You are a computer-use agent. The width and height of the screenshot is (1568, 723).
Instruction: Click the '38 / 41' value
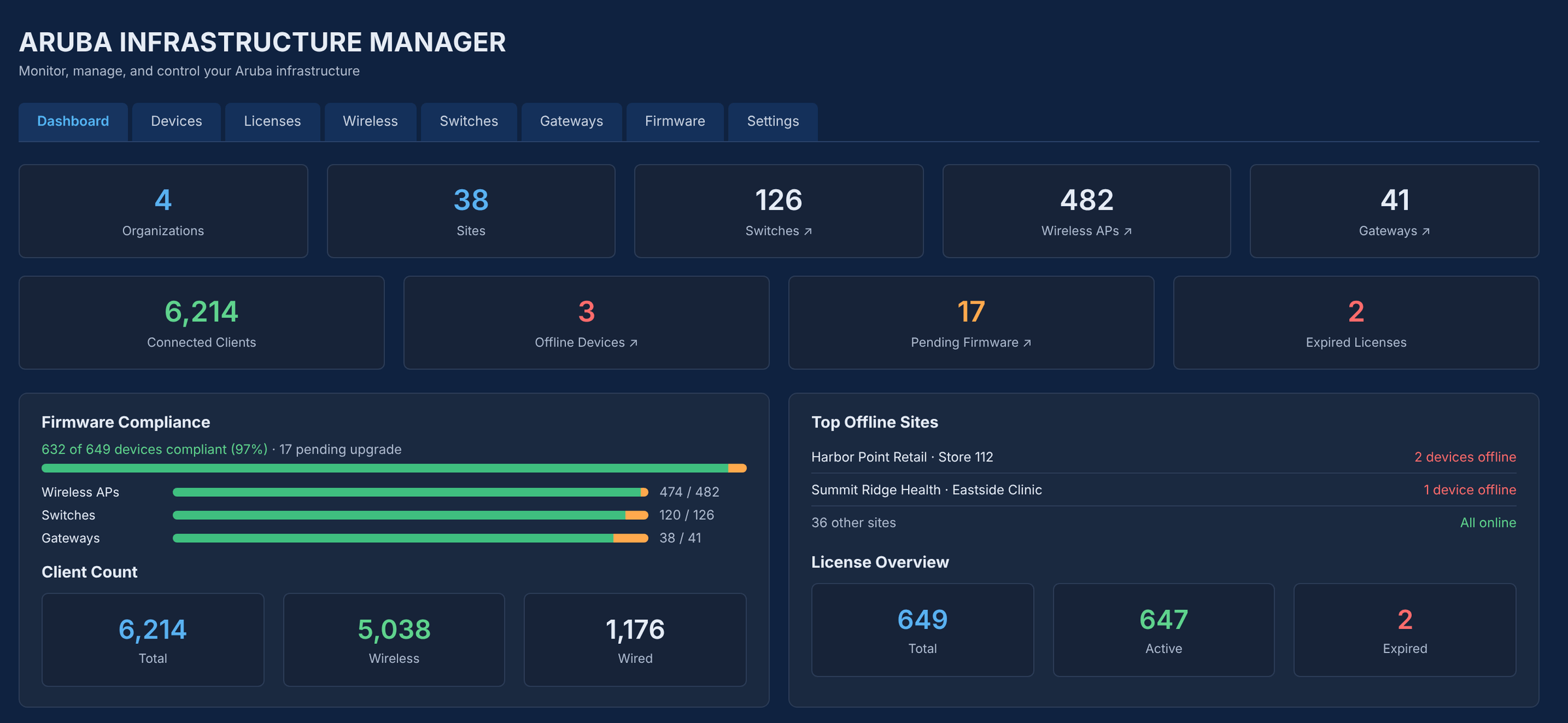[x=680, y=538]
